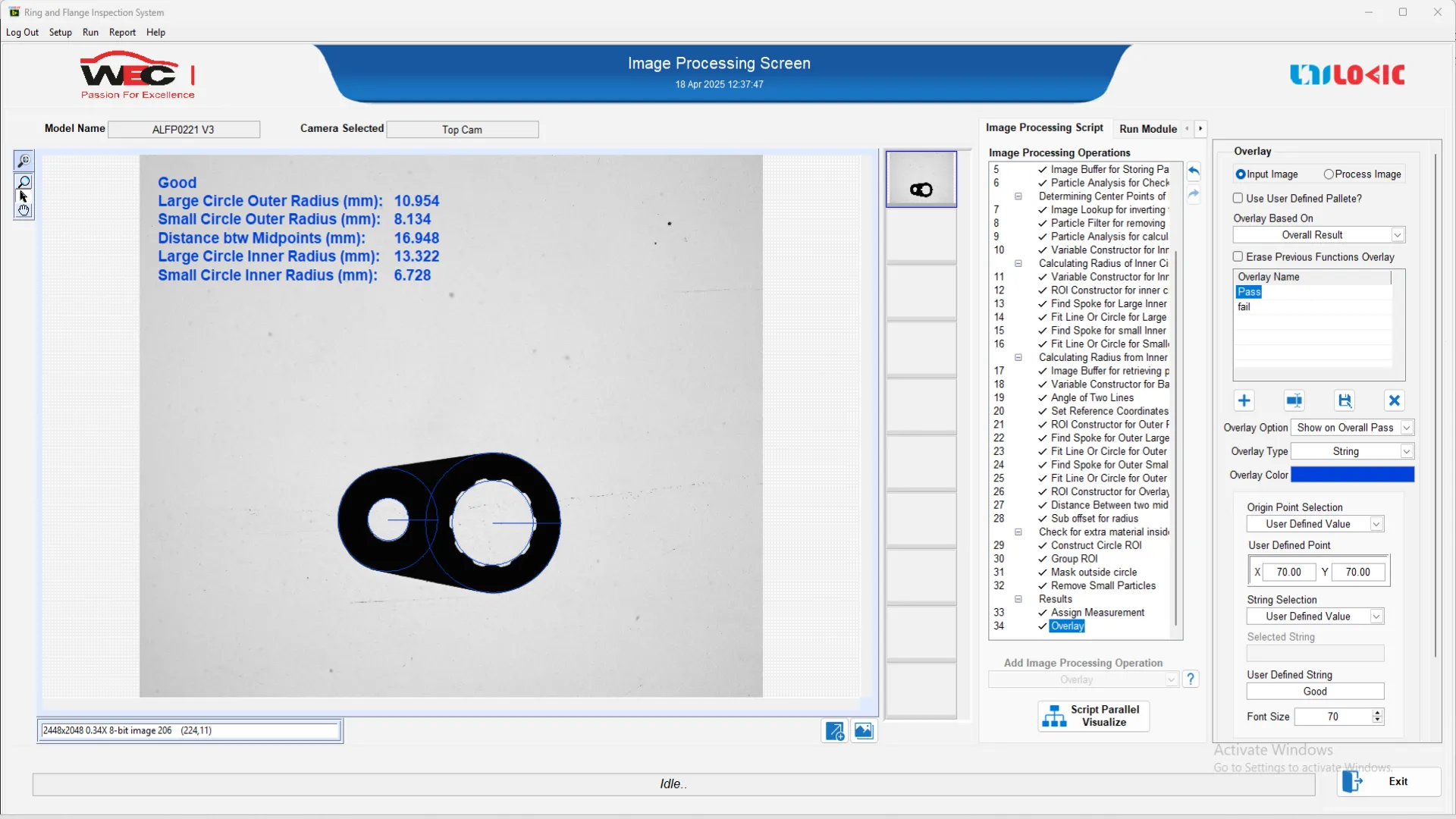Image resolution: width=1456 pixels, height=819 pixels.
Task: Click the load image icon below viewer
Action: pyautogui.click(x=864, y=731)
